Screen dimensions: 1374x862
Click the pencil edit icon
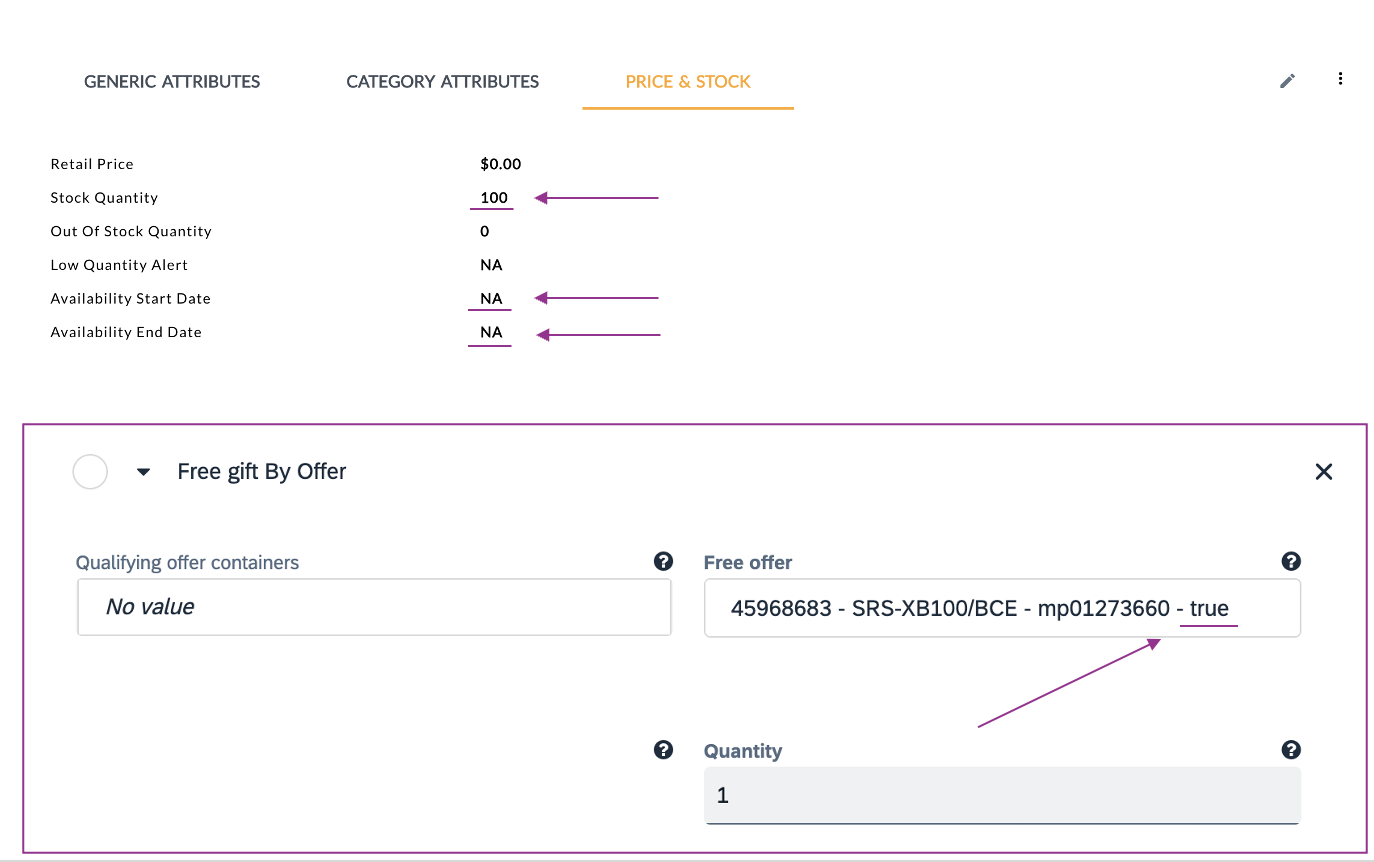tap(1287, 81)
